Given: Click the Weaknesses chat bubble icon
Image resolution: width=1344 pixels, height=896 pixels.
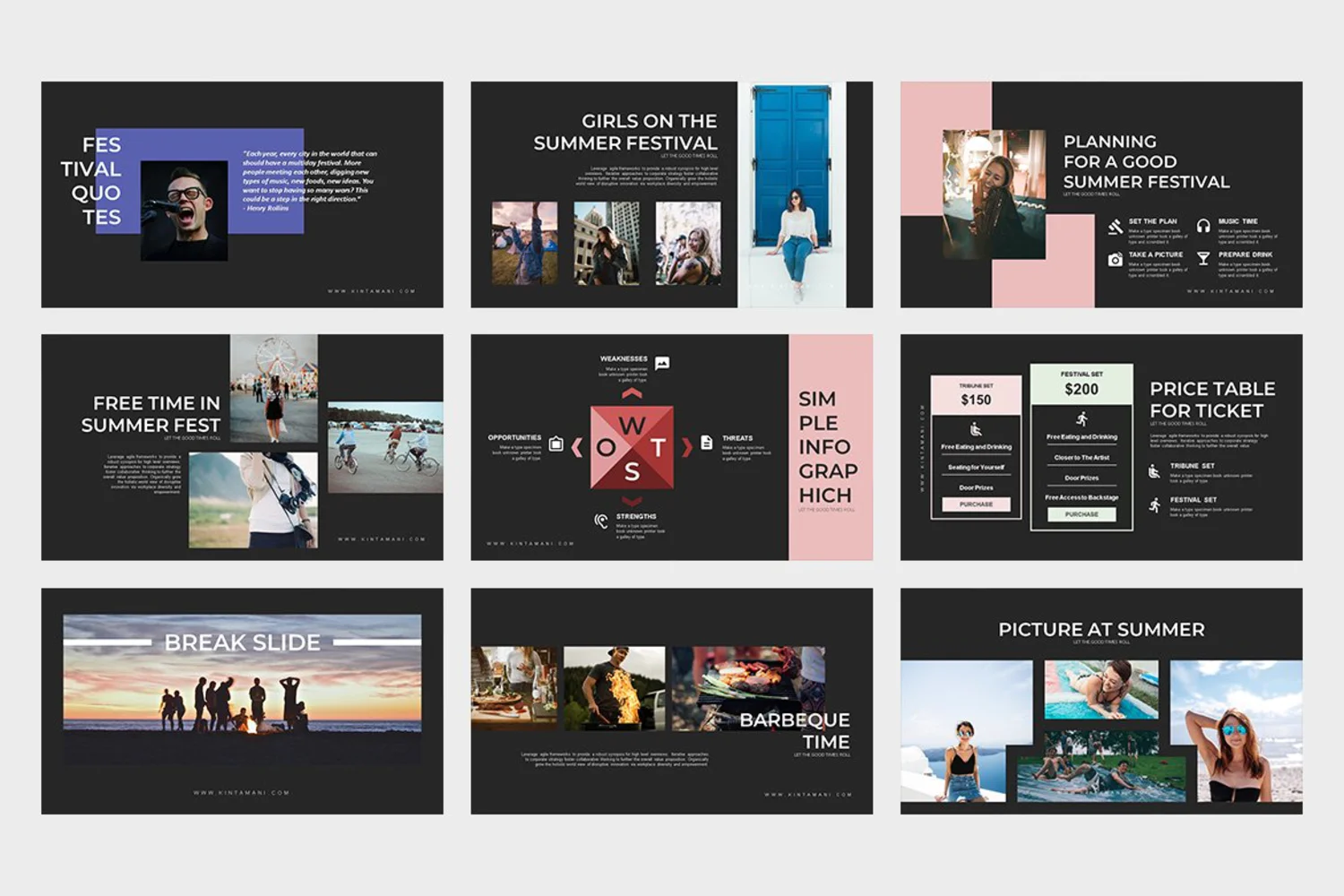Looking at the screenshot, I should 662,363.
